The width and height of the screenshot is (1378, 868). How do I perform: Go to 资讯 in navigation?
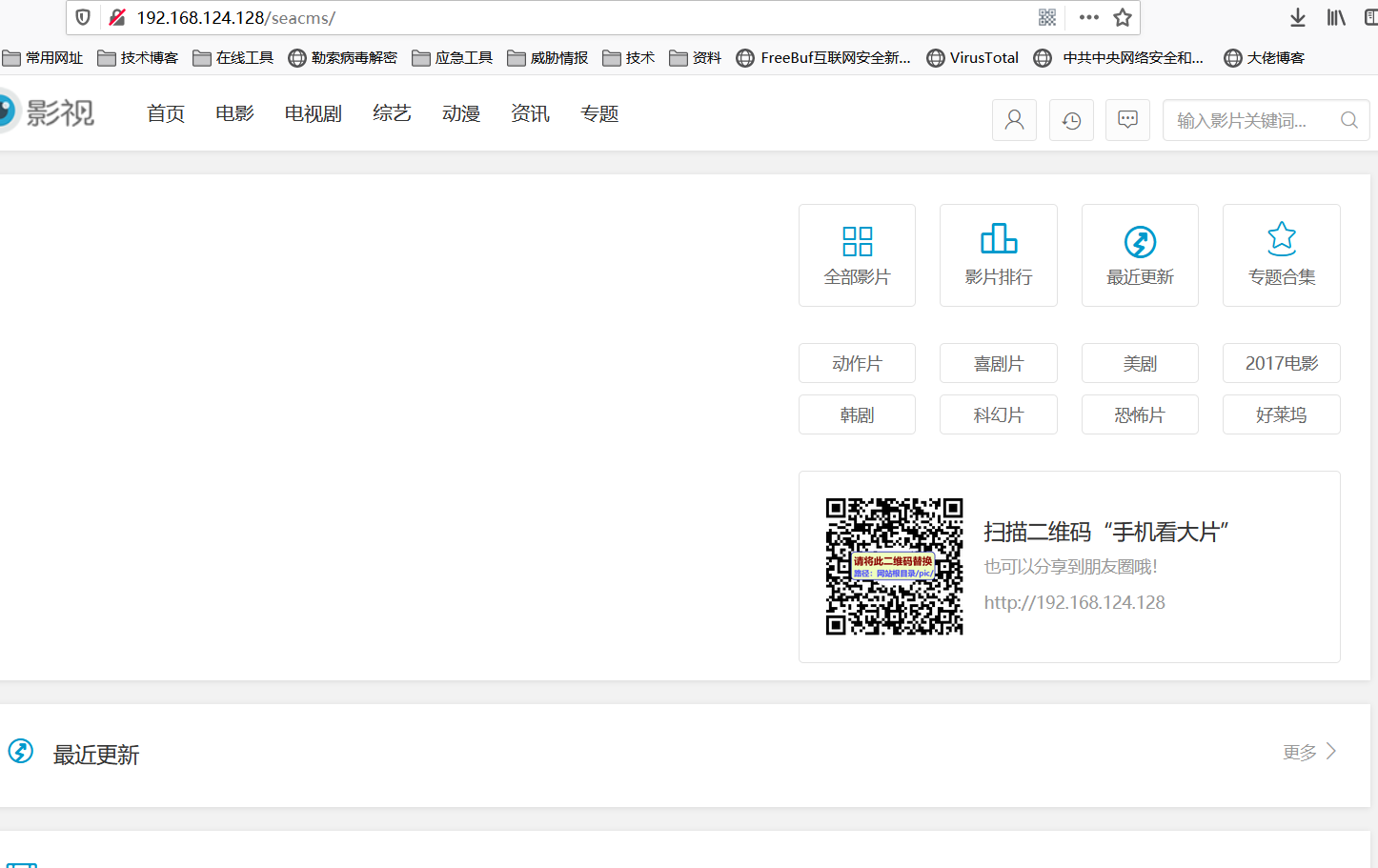coord(530,113)
